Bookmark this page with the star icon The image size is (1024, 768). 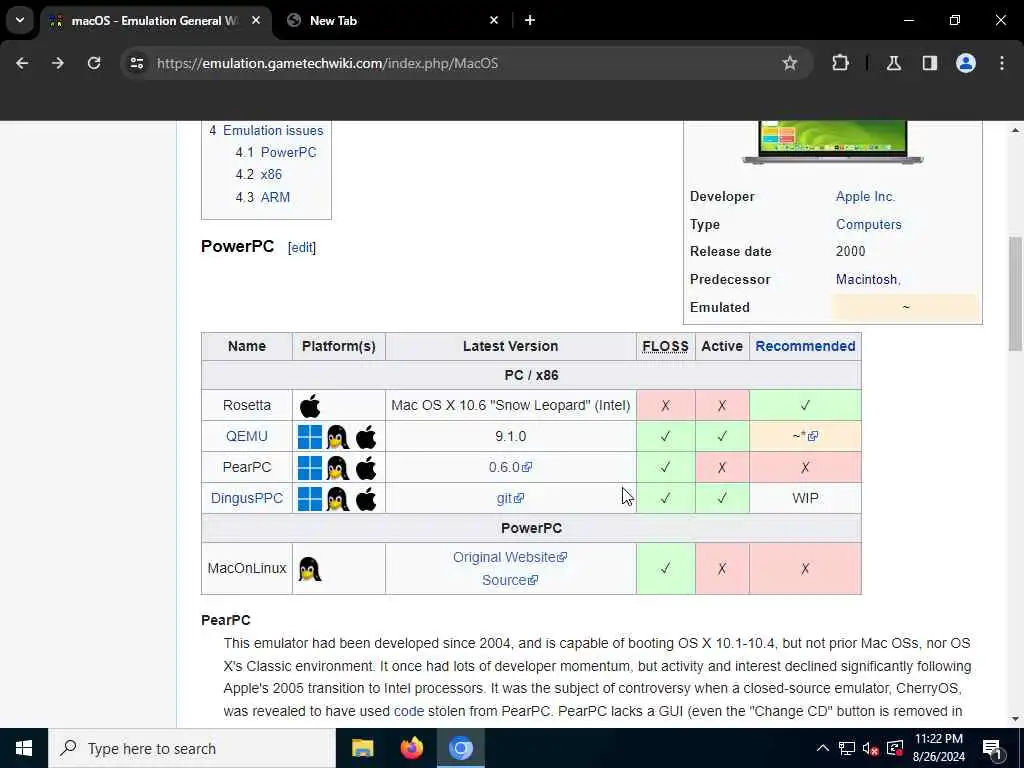(790, 63)
